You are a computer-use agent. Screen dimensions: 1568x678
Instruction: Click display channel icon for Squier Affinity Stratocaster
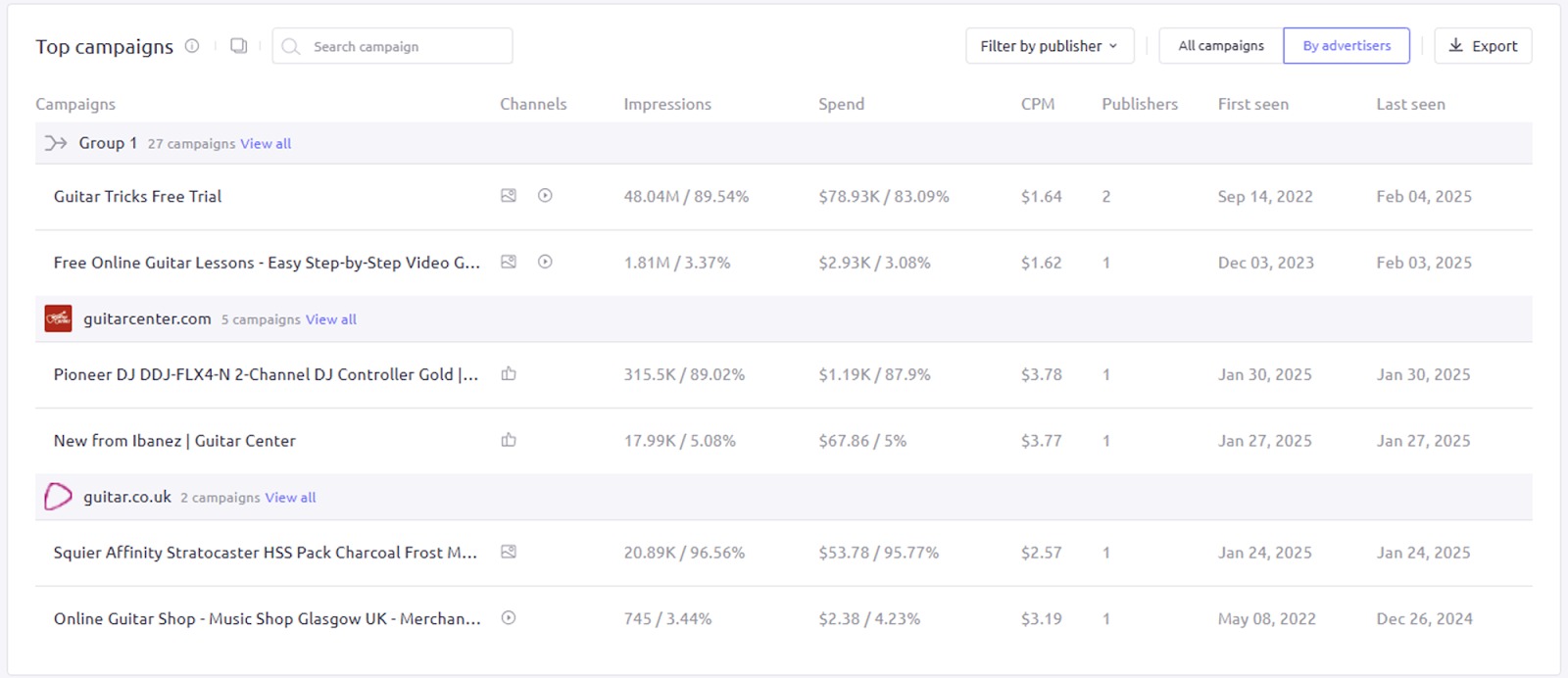(509, 552)
